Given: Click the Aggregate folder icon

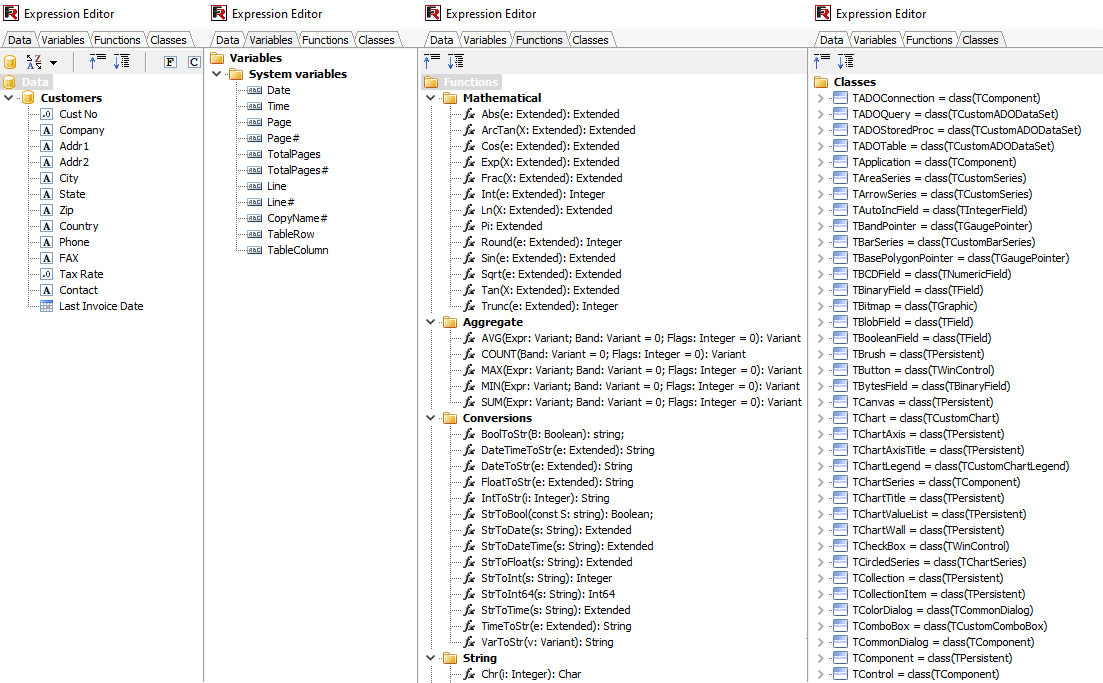Looking at the screenshot, I should pos(450,321).
